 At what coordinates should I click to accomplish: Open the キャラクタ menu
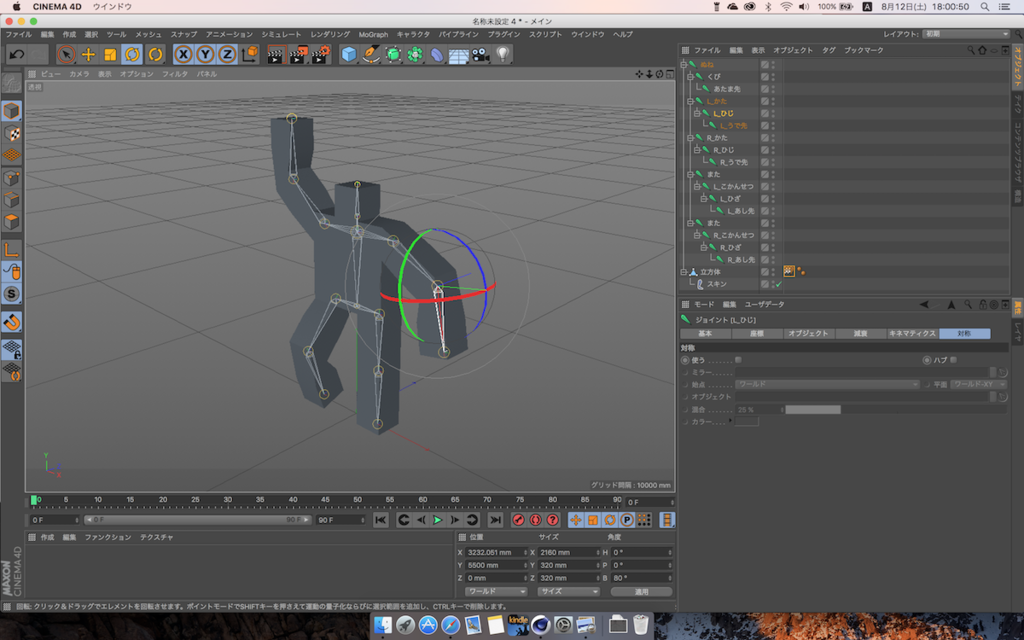coord(413,34)
